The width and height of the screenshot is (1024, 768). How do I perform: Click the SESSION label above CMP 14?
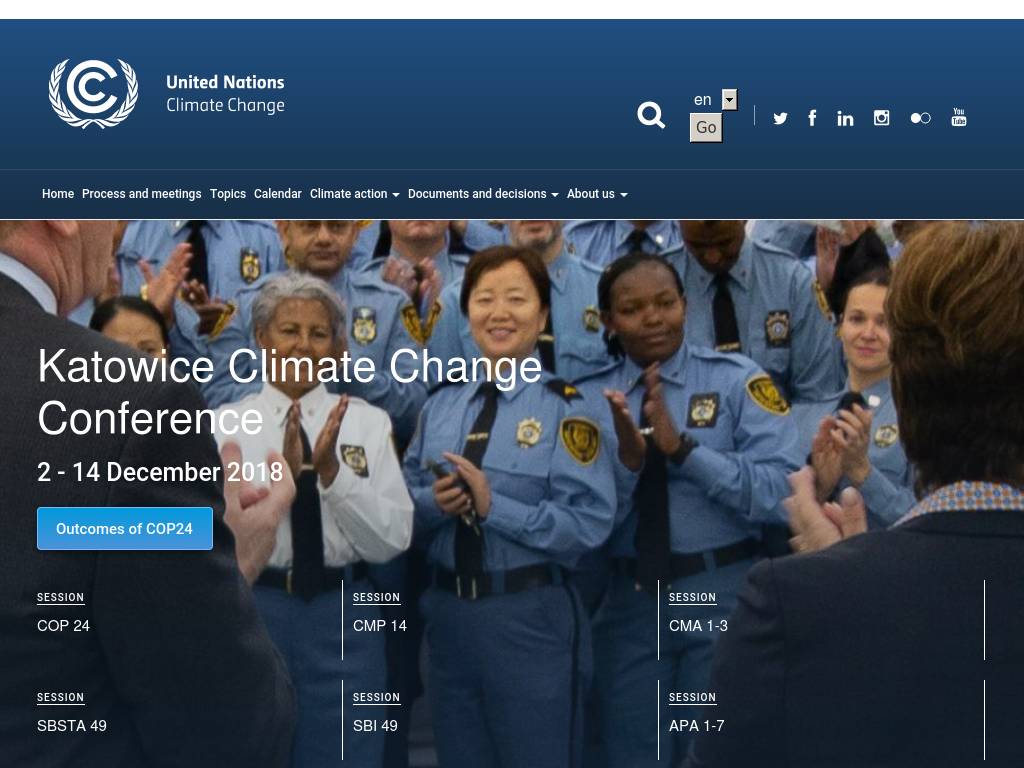tap(376, 597)
